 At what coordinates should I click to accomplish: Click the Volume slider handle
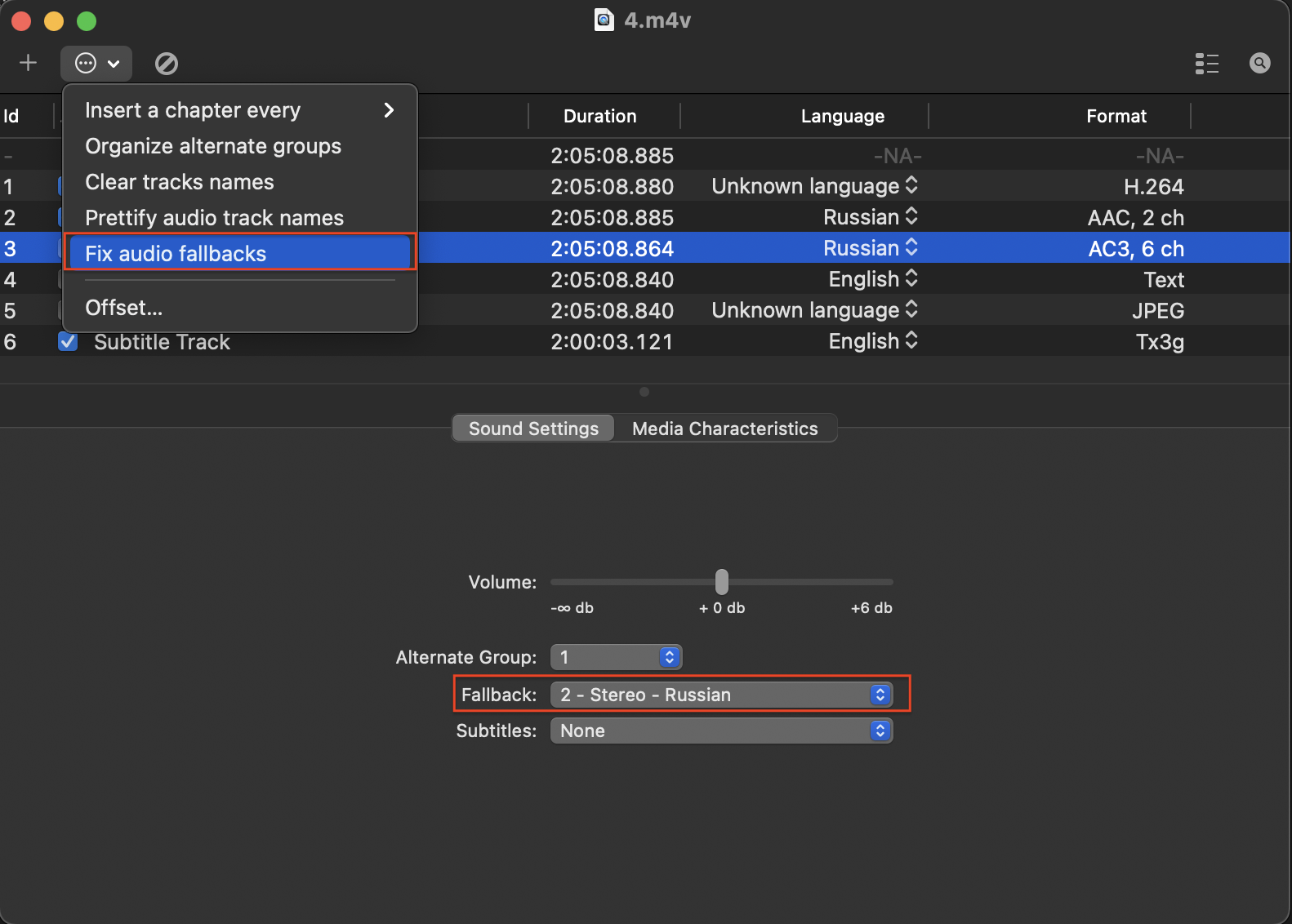[x=721, y=582]
